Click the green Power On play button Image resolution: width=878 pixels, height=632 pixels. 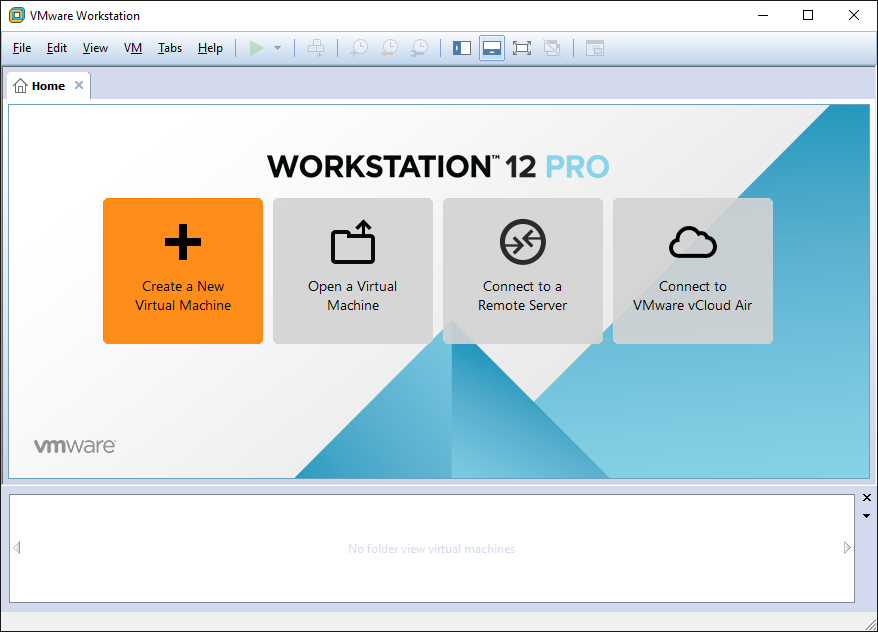pos(256,48)
